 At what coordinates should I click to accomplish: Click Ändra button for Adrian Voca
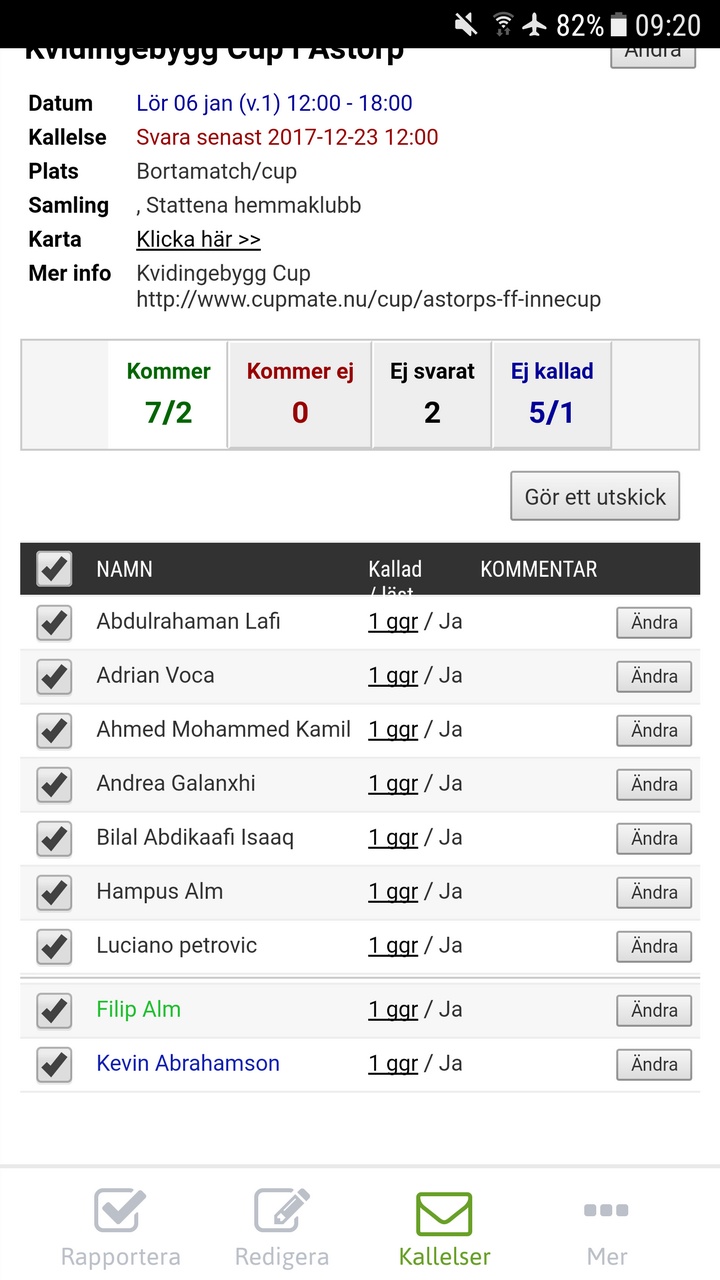654,676
